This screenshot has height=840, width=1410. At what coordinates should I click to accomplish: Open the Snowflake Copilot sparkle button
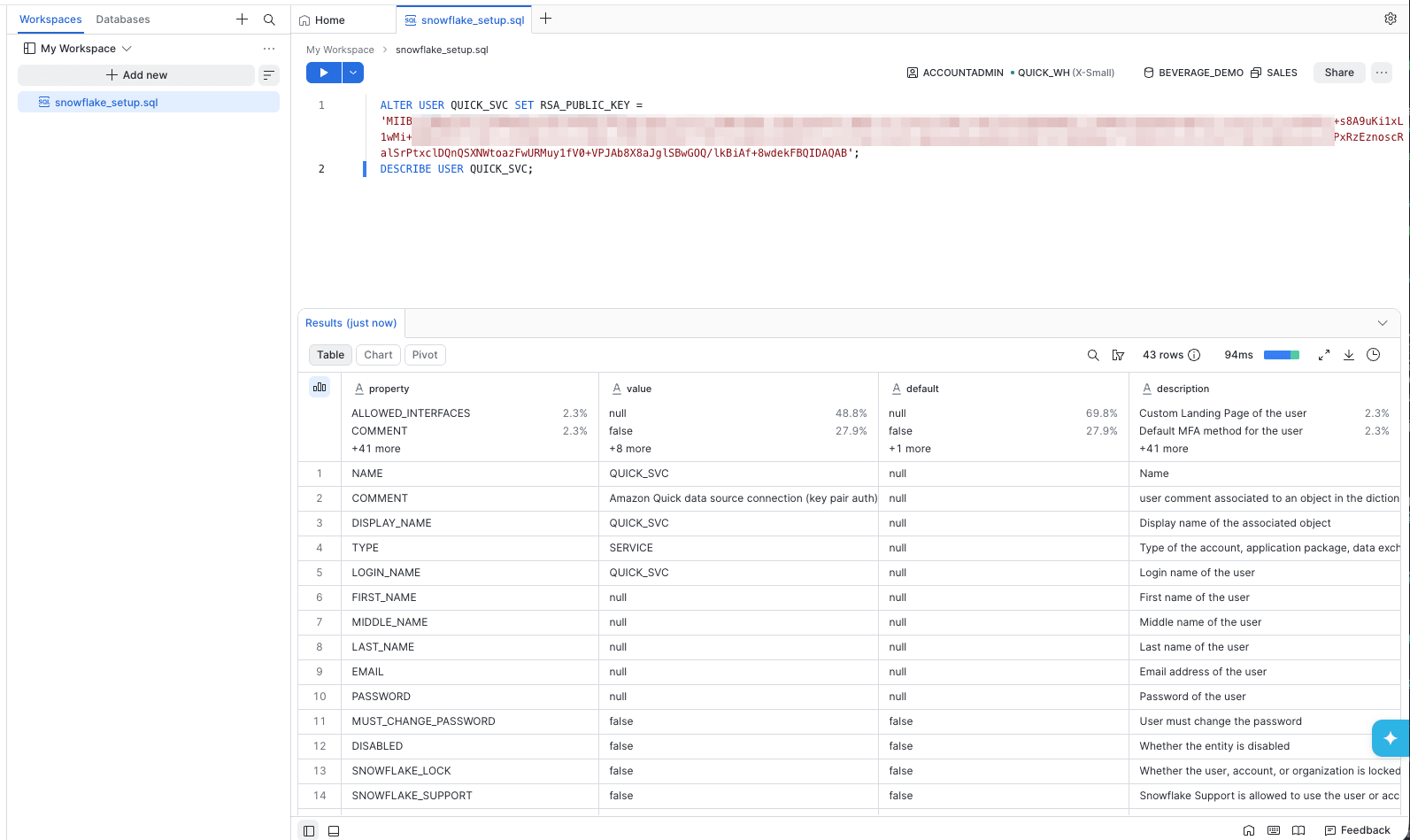point(1391,738)
